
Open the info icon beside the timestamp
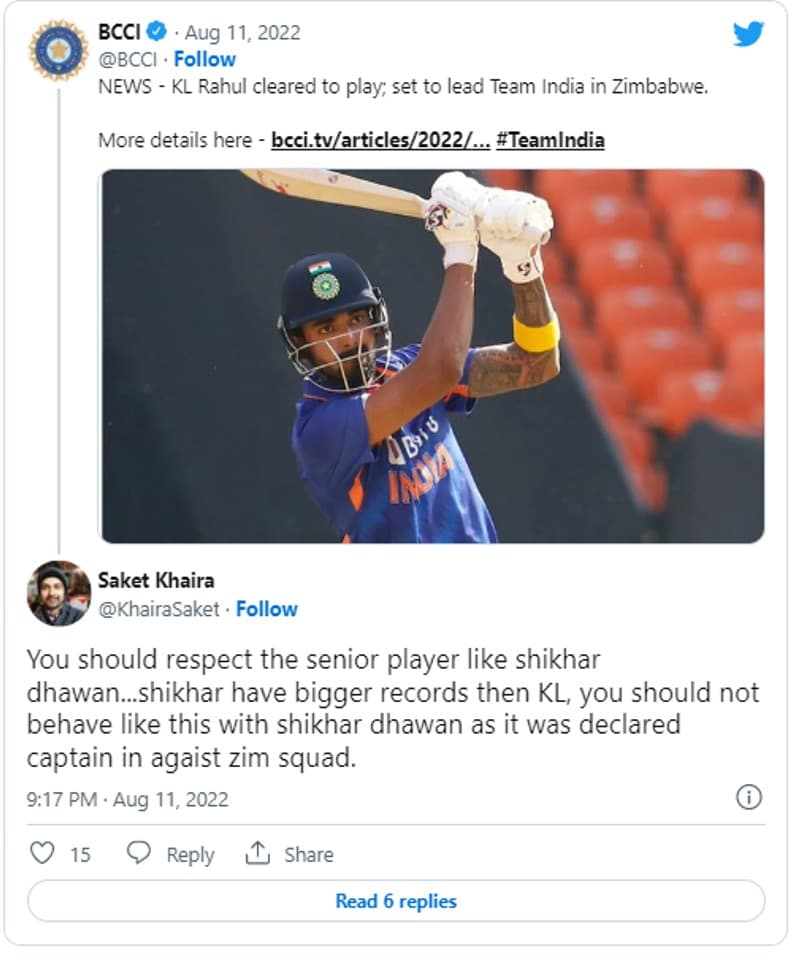748,797
